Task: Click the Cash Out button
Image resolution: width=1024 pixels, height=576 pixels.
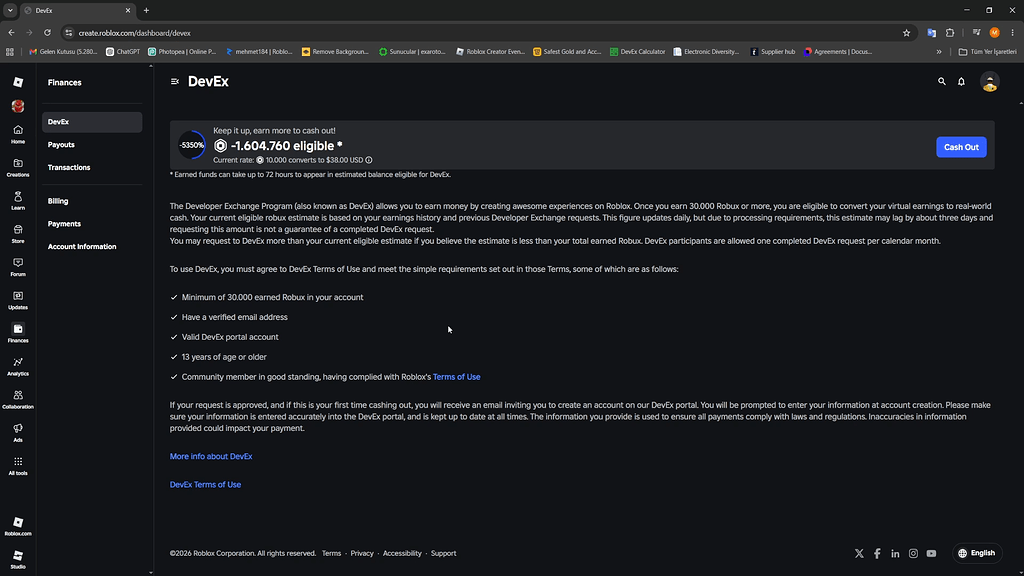Action: pos(961,147)
